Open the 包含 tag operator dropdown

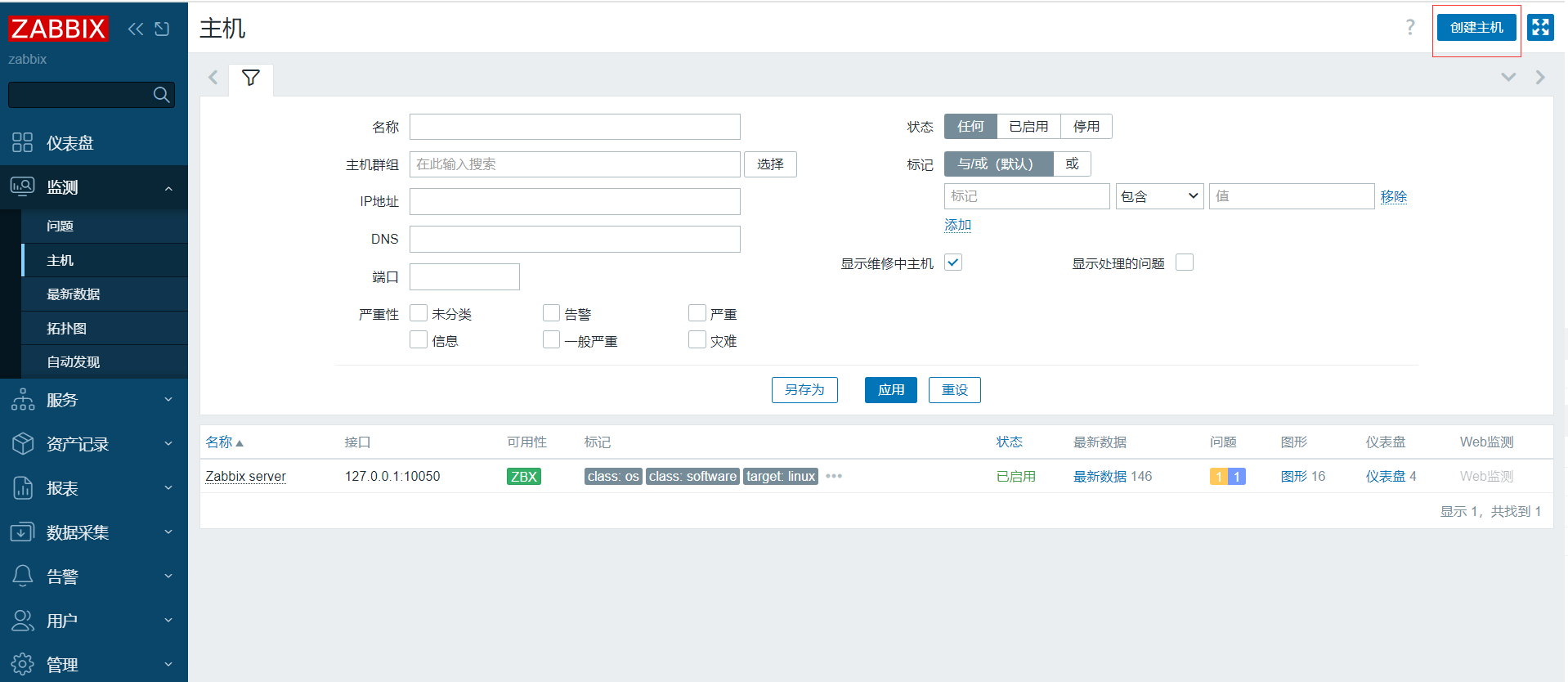tap(1159, 196)
